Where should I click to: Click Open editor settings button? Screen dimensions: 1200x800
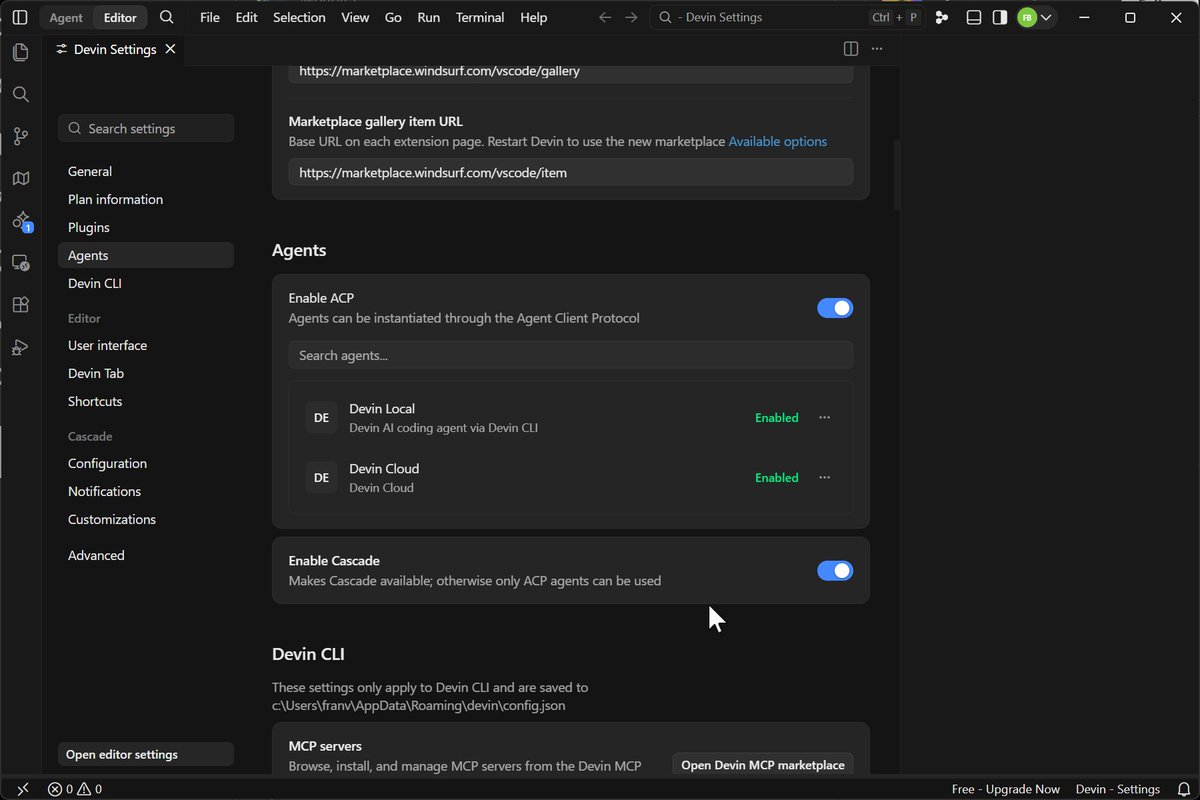(146, 754)
